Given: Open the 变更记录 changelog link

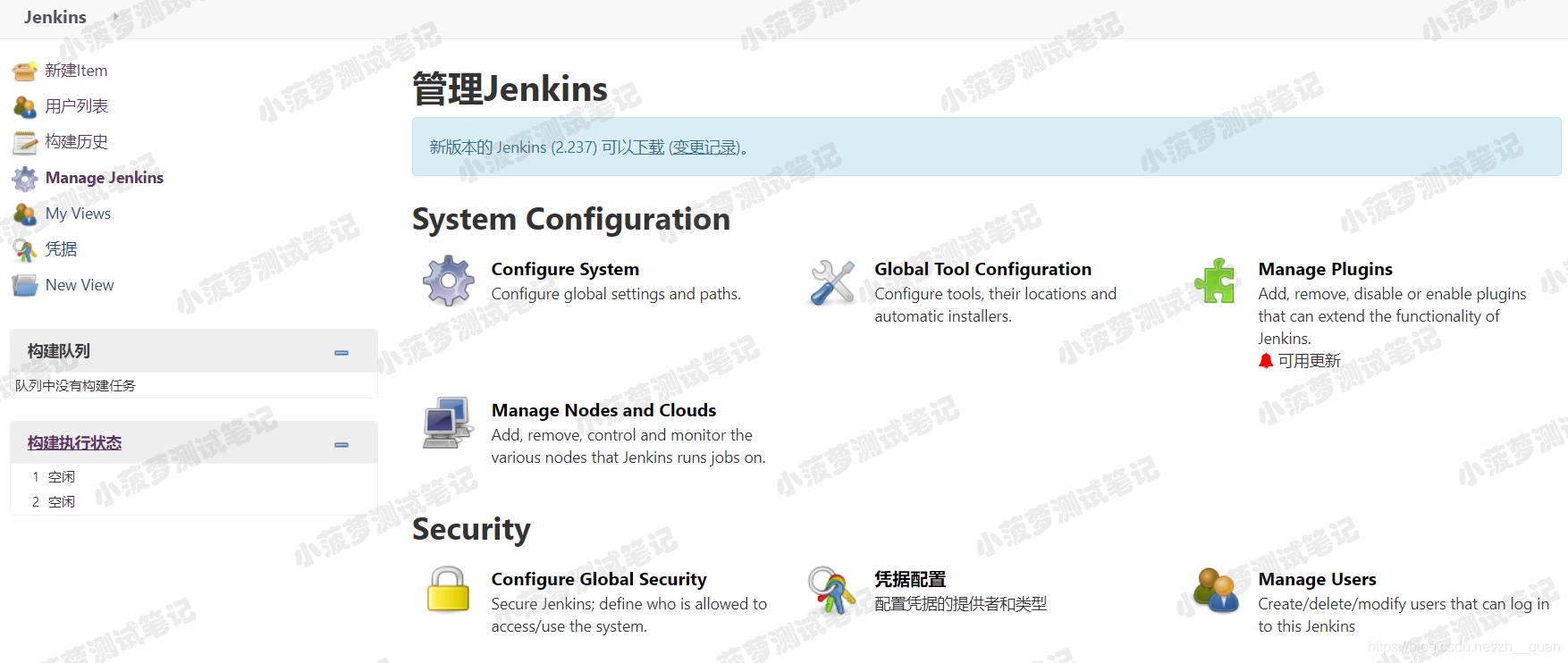Looking at the screenshot, I should (705, 147).
